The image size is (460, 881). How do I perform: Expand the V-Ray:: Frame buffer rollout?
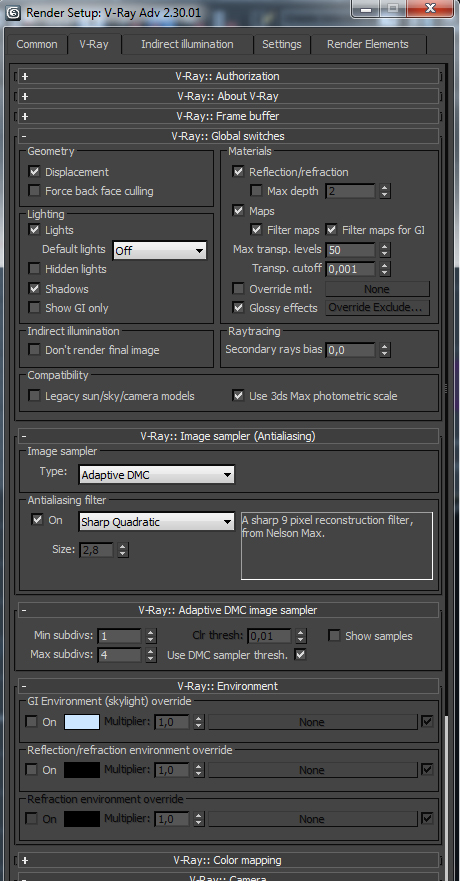pos(228,116)
